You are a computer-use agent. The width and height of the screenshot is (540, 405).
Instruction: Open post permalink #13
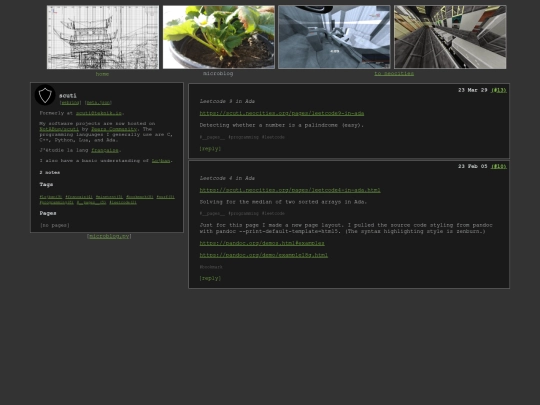coord(499,90)
